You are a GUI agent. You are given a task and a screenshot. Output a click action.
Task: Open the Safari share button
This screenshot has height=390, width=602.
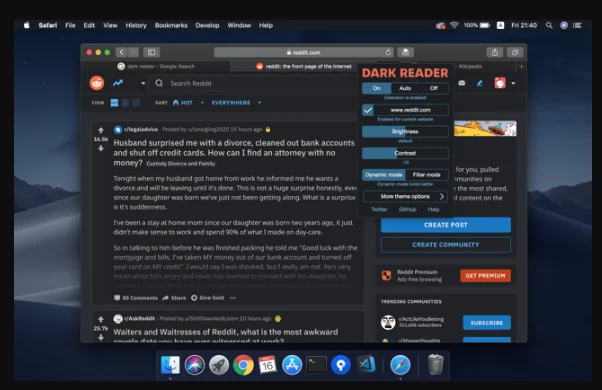(x=495, y=52)
